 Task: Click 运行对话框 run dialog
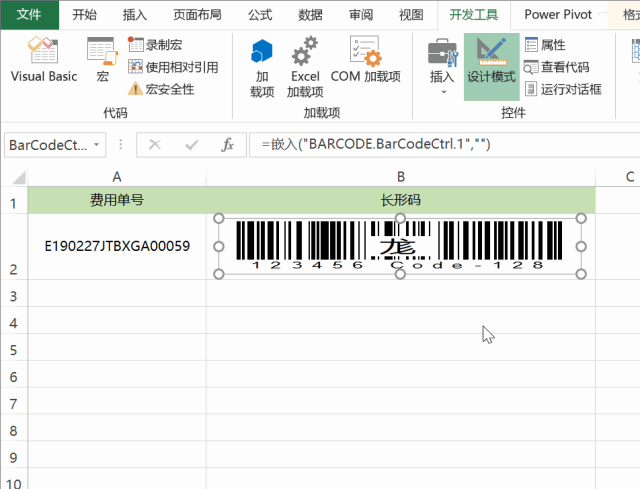(x=563, y=89)
